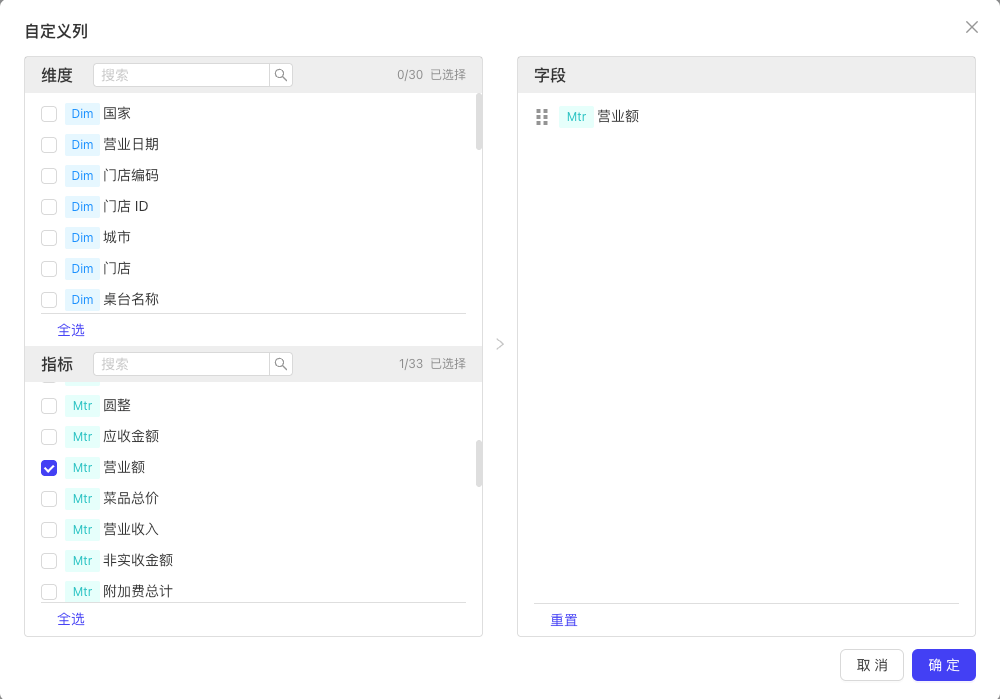The image size is (1000, 699).
Task: Click the 附加费总计 label text
Action: pos(138,591)
